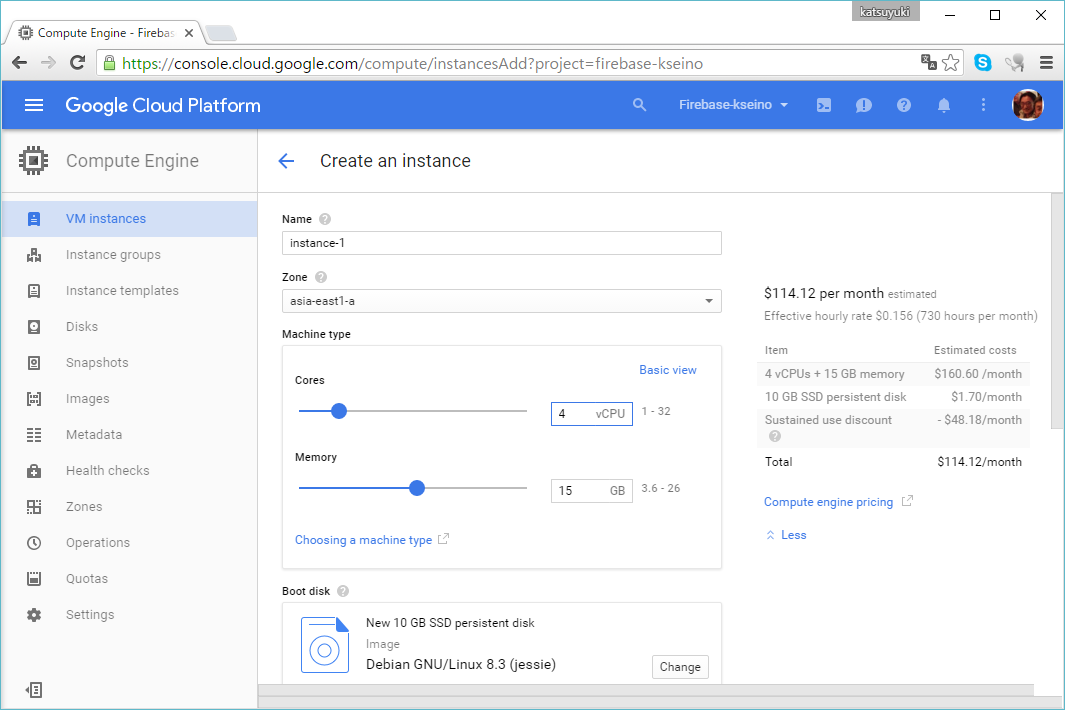Click the Name field help icon
The height and width of the screenshot is (710, 1065).
click(325, 219)
